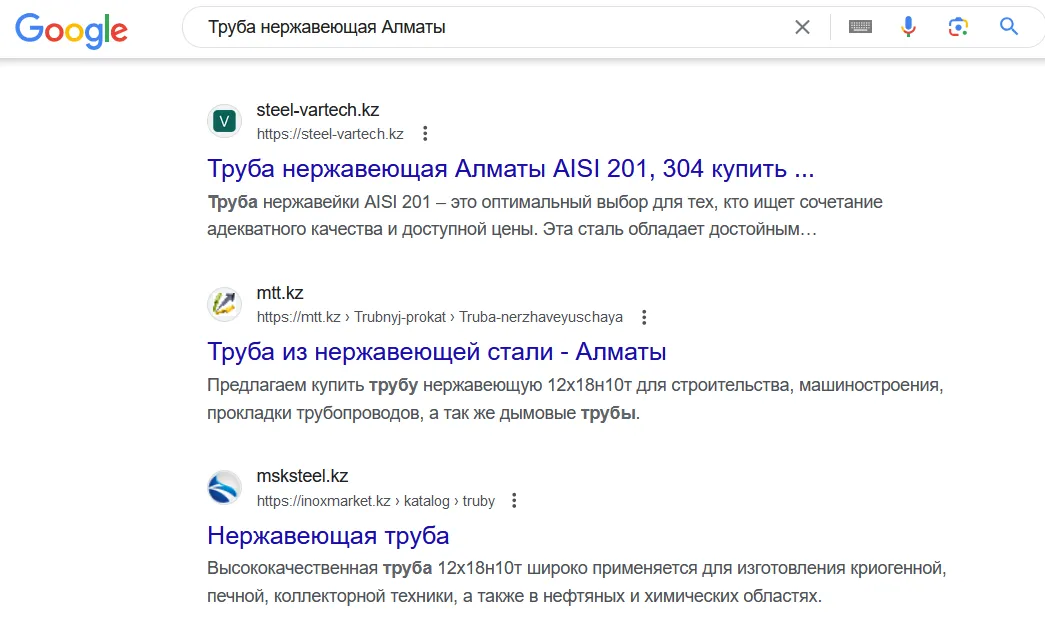The image size is (1045, 637).
Task: Click snippet Высококачественная труба 12х18н10т
Action: click(576, 582)
